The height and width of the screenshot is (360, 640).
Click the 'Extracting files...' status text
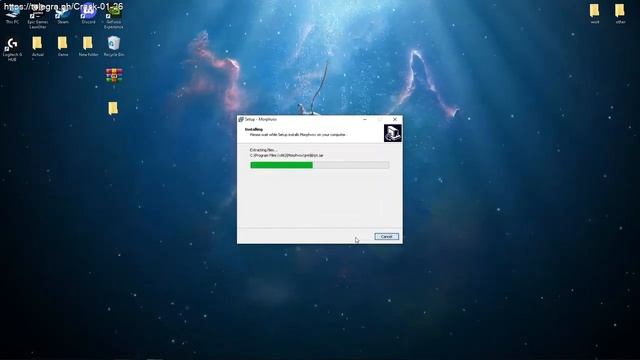click(263, 150)
